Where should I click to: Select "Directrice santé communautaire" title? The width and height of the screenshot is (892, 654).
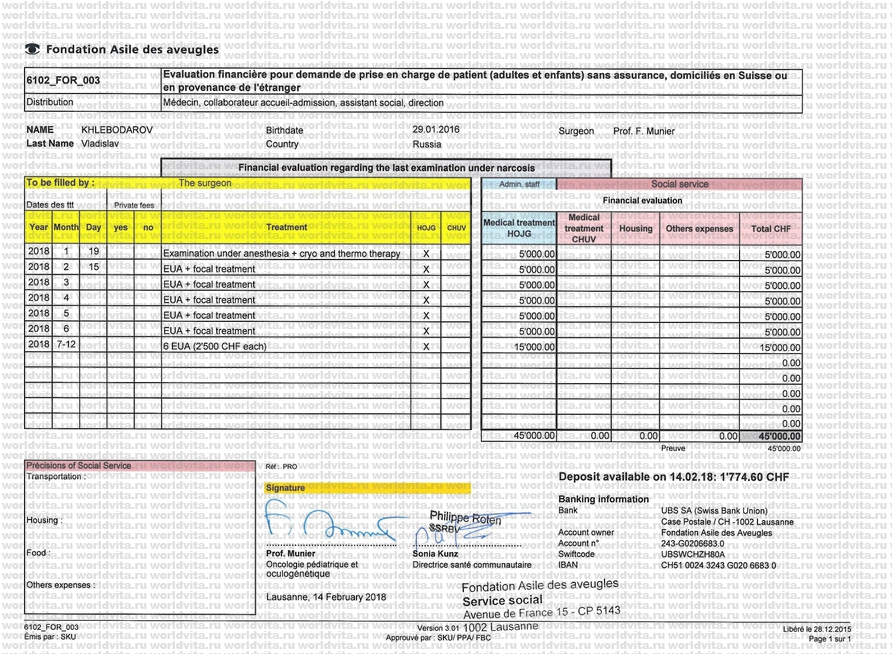[x=472, y=565]
